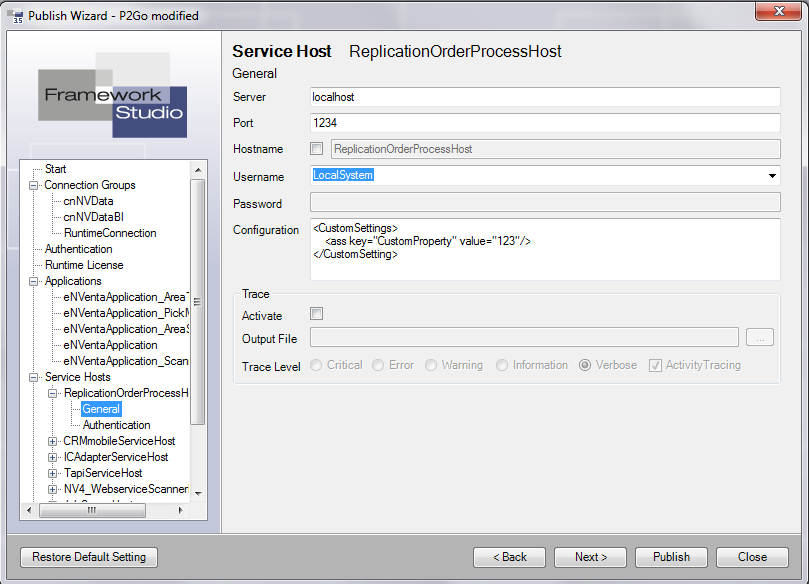Click the Hostname text field
The width and height of the screenshot is (809, 584).
[x=556, y=149]
